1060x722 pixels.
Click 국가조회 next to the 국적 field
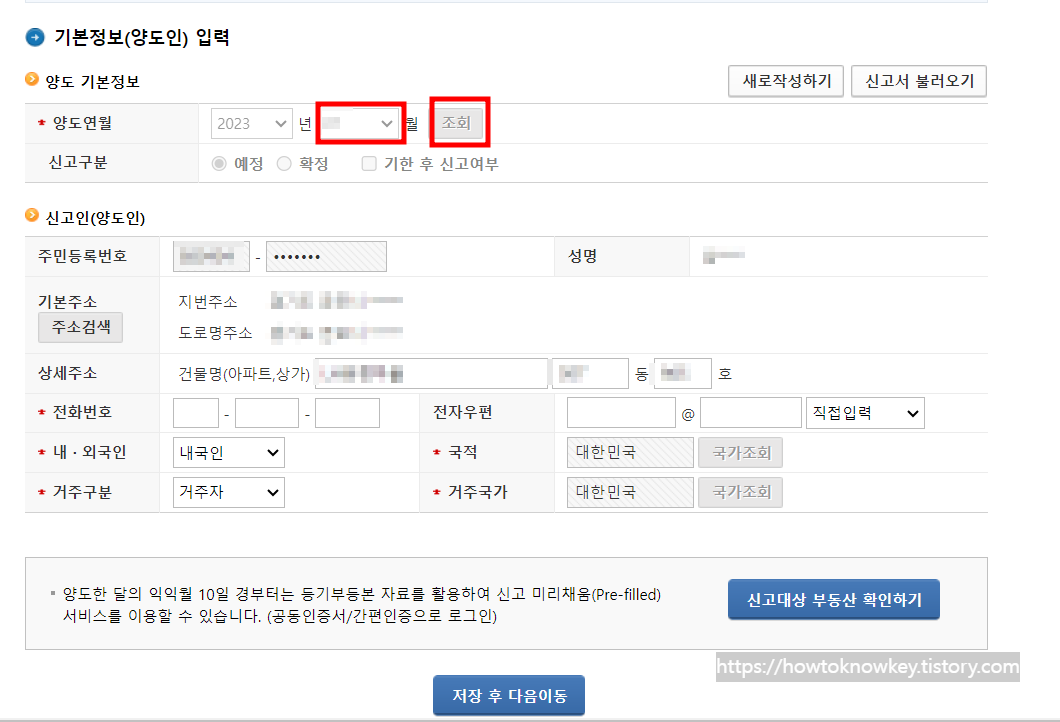(x=740, y=452)
